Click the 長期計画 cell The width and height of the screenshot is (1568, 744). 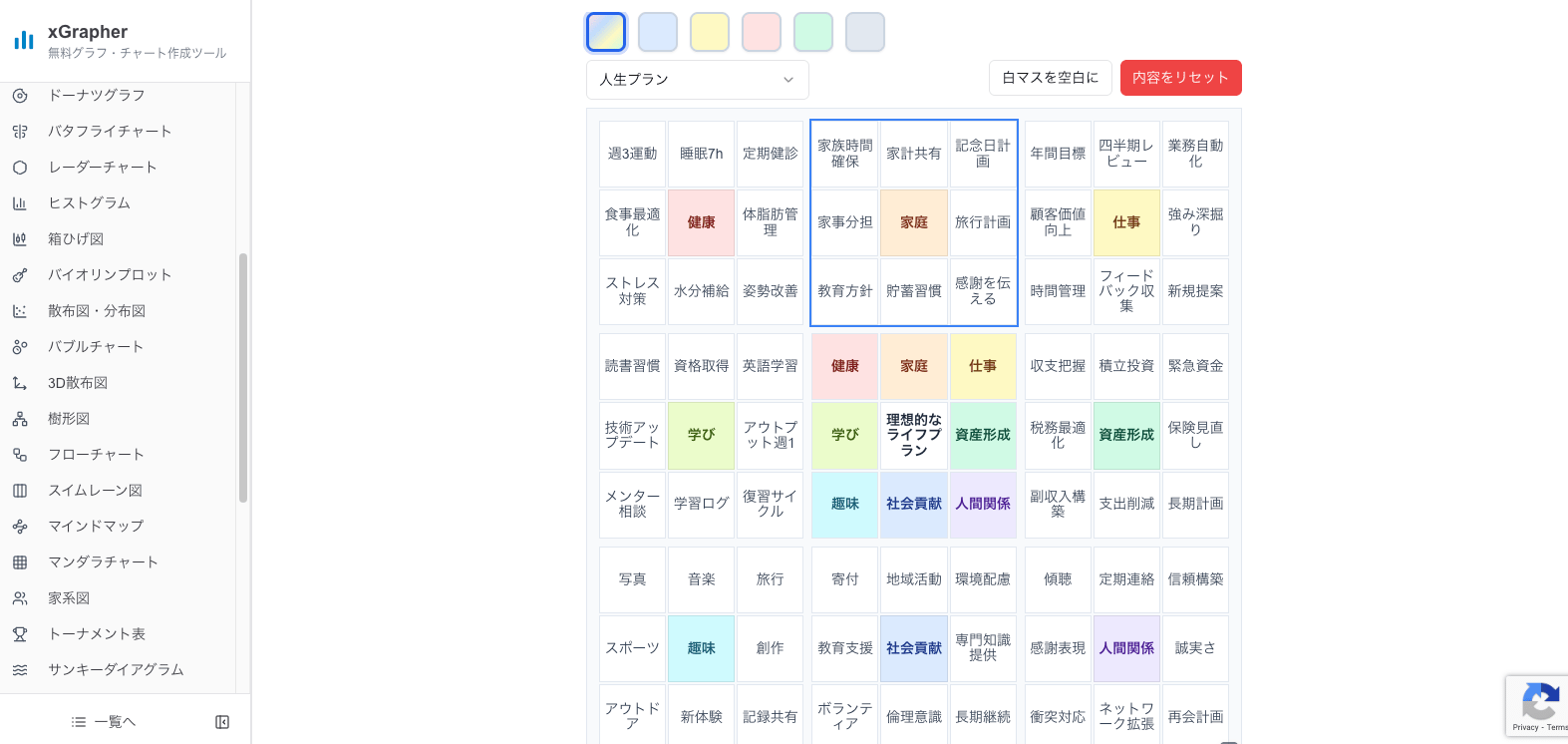[x=1195, y=504]
